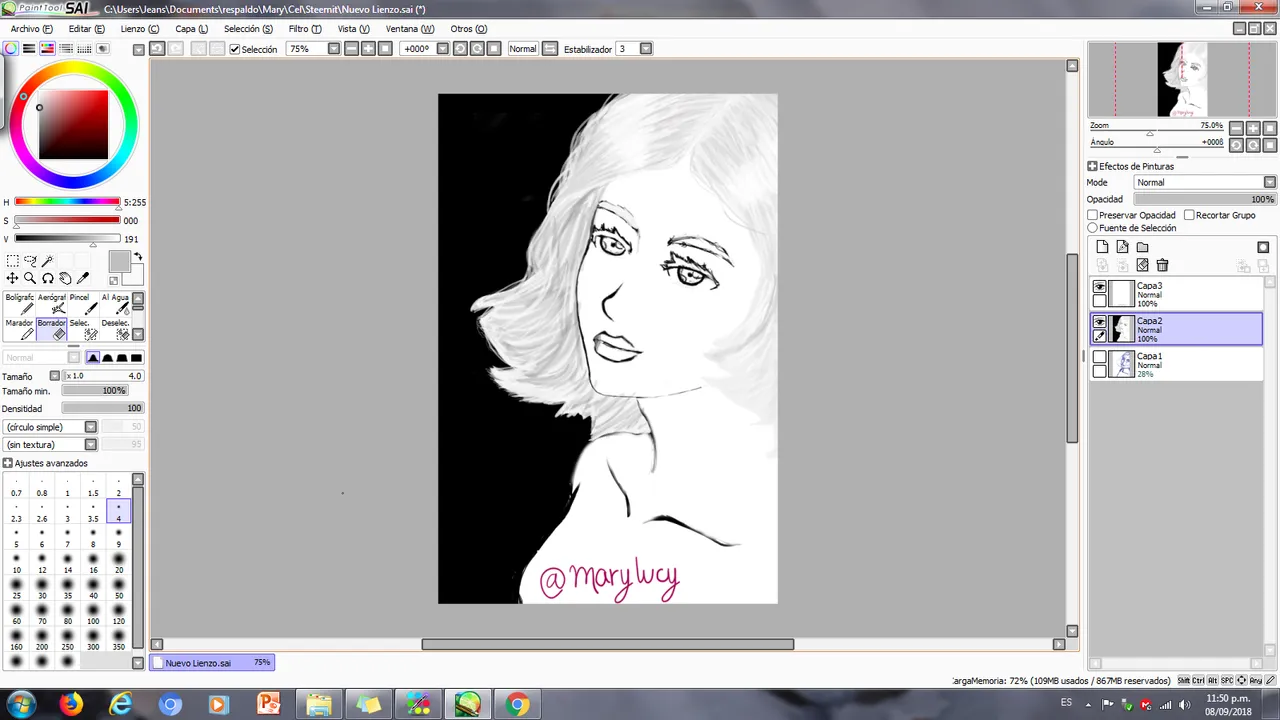The height and width of the screenshot is (720, 1280).
Task: Toggle the Selección checkbox
Action: pyautogui.click(x=235, y=49)
